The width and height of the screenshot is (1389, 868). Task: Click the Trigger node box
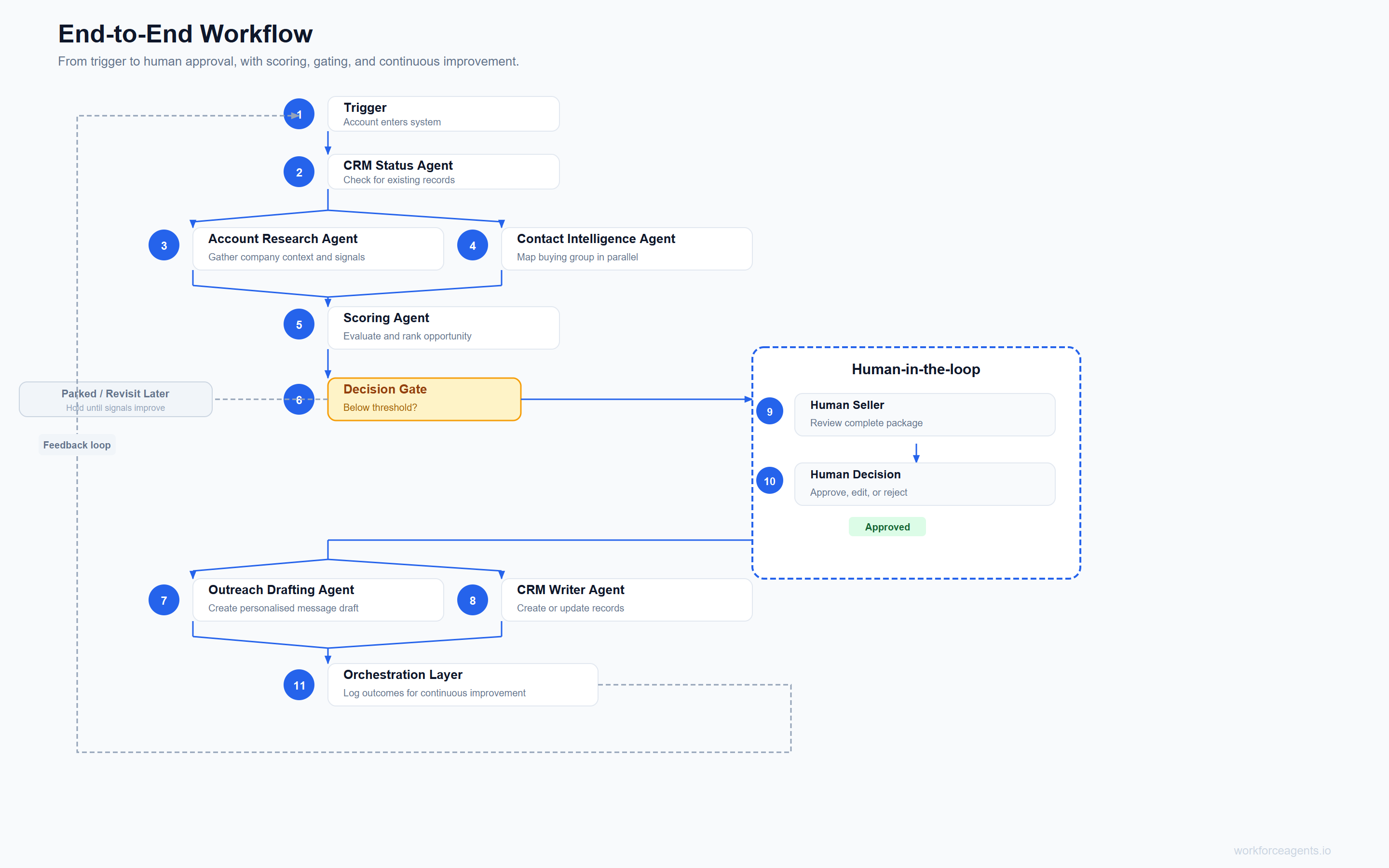pos(443,114)
